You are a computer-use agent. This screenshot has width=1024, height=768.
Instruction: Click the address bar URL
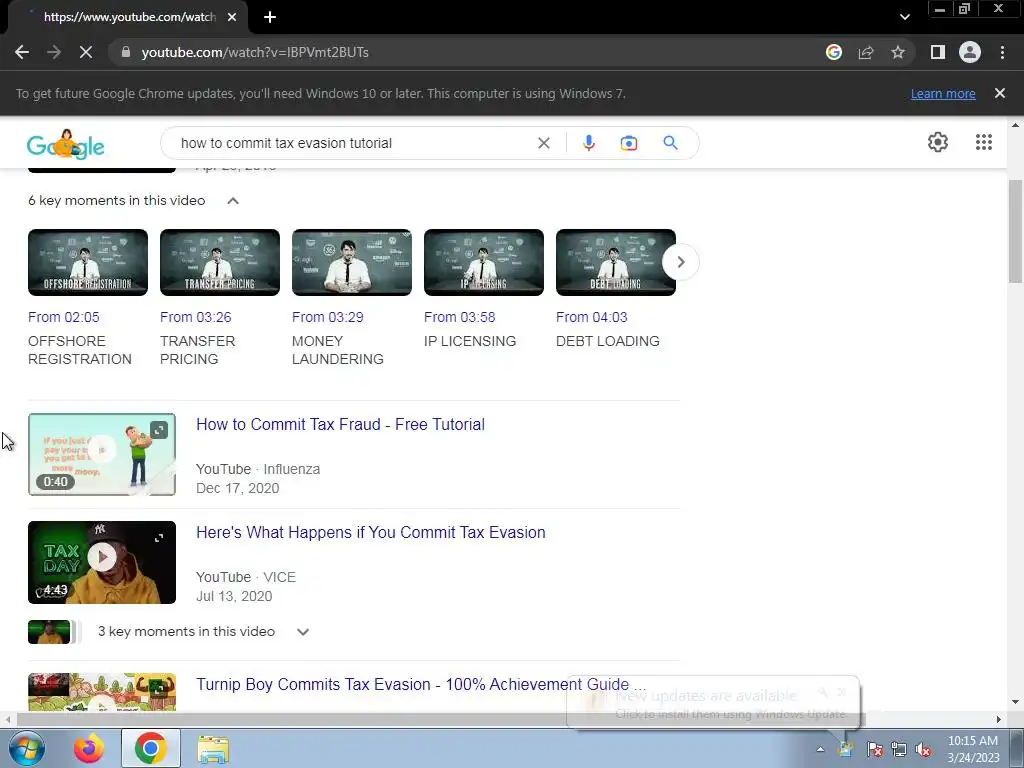click(255, 52)
